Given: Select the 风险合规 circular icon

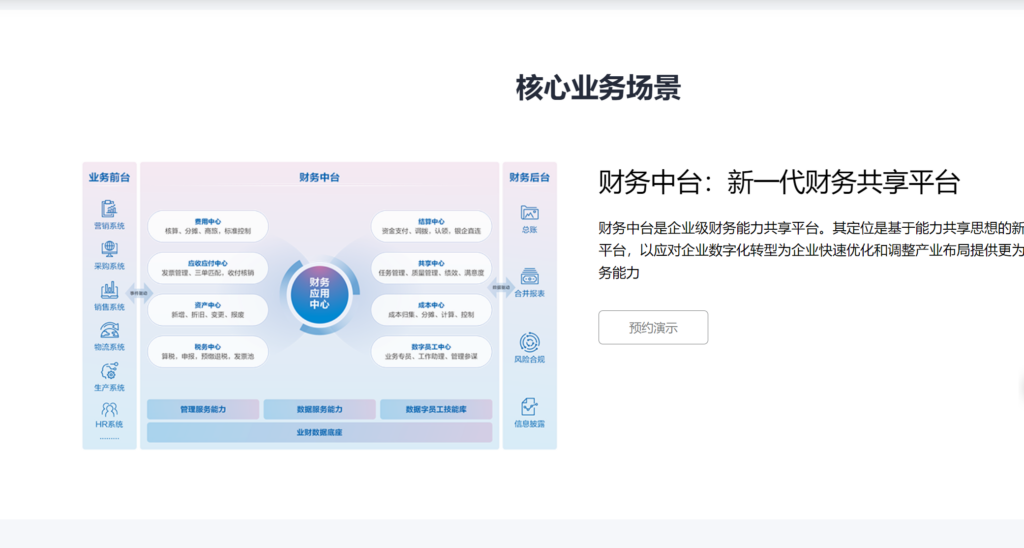Looking at the screenshot, I should pyautogui.click(x=529, y=342).
